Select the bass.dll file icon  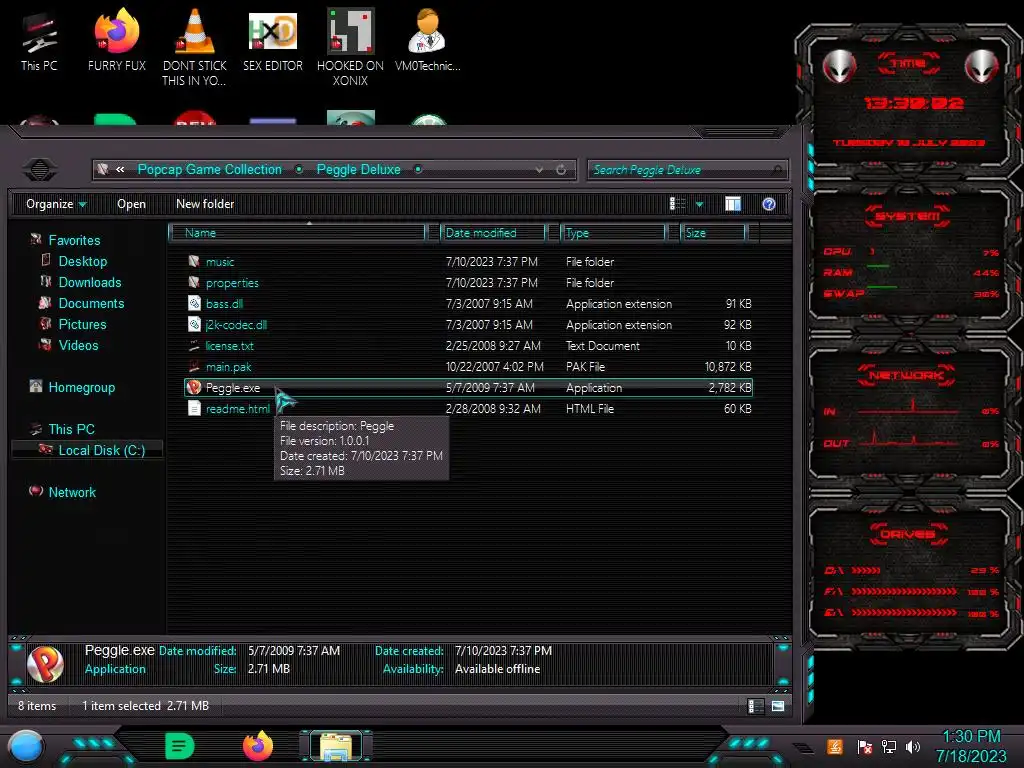[x=194, y=303]
